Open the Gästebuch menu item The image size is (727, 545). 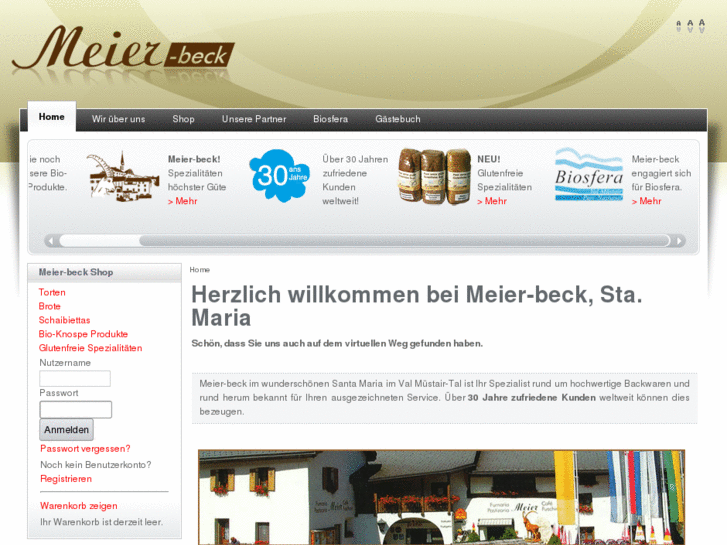coord(398,119)
